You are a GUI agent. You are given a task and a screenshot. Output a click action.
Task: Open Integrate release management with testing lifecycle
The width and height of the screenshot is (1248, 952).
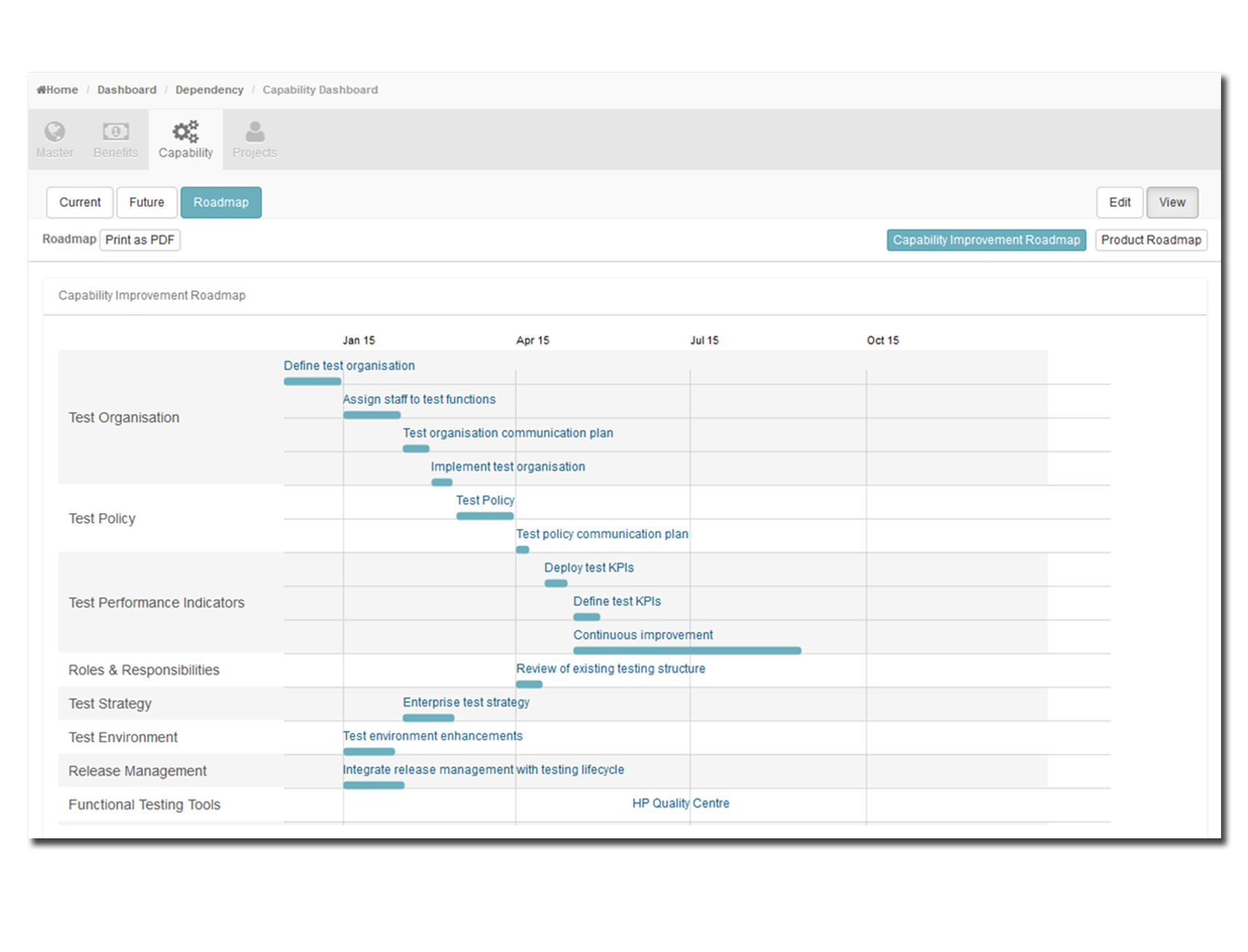483,770
